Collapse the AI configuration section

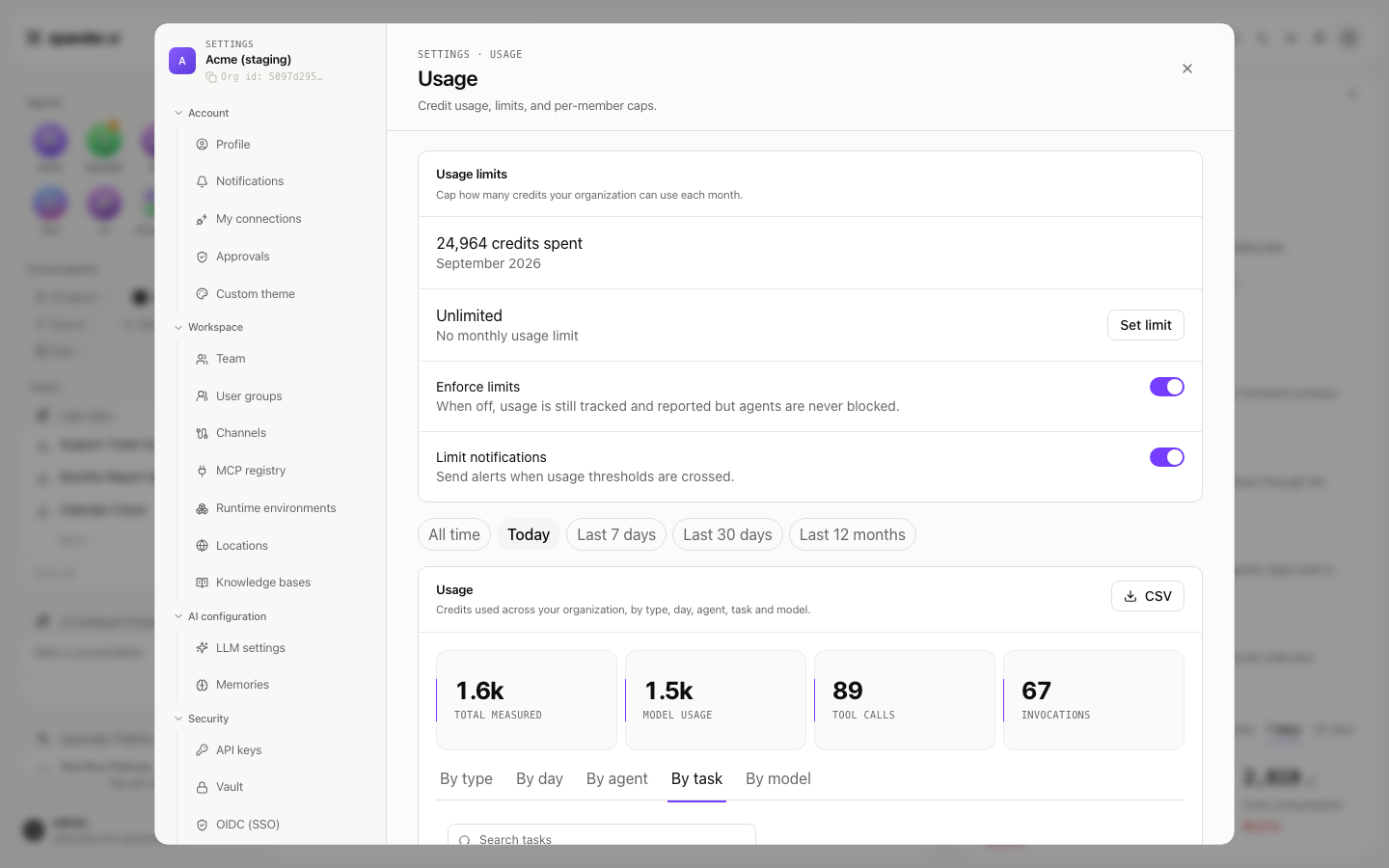pos(219,616)
